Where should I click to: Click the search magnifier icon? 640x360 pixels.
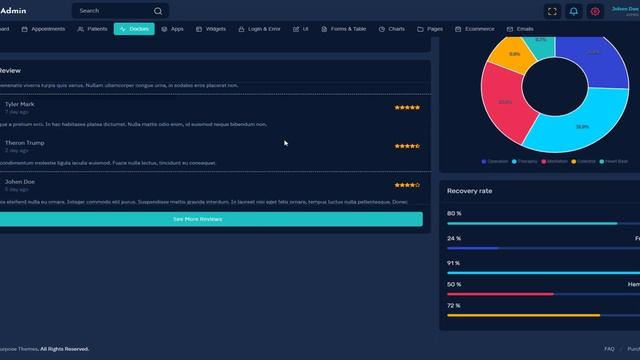click(x=158, y=11)
